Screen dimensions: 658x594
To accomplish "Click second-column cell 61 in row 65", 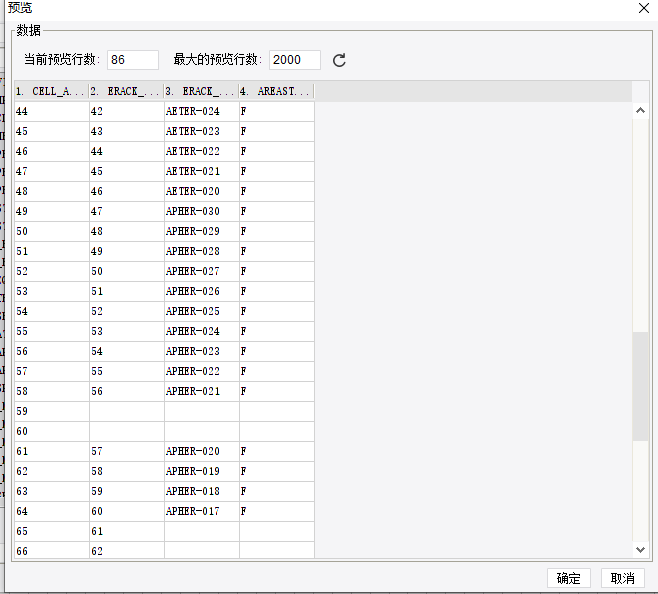I will click(x=126, y=531).
